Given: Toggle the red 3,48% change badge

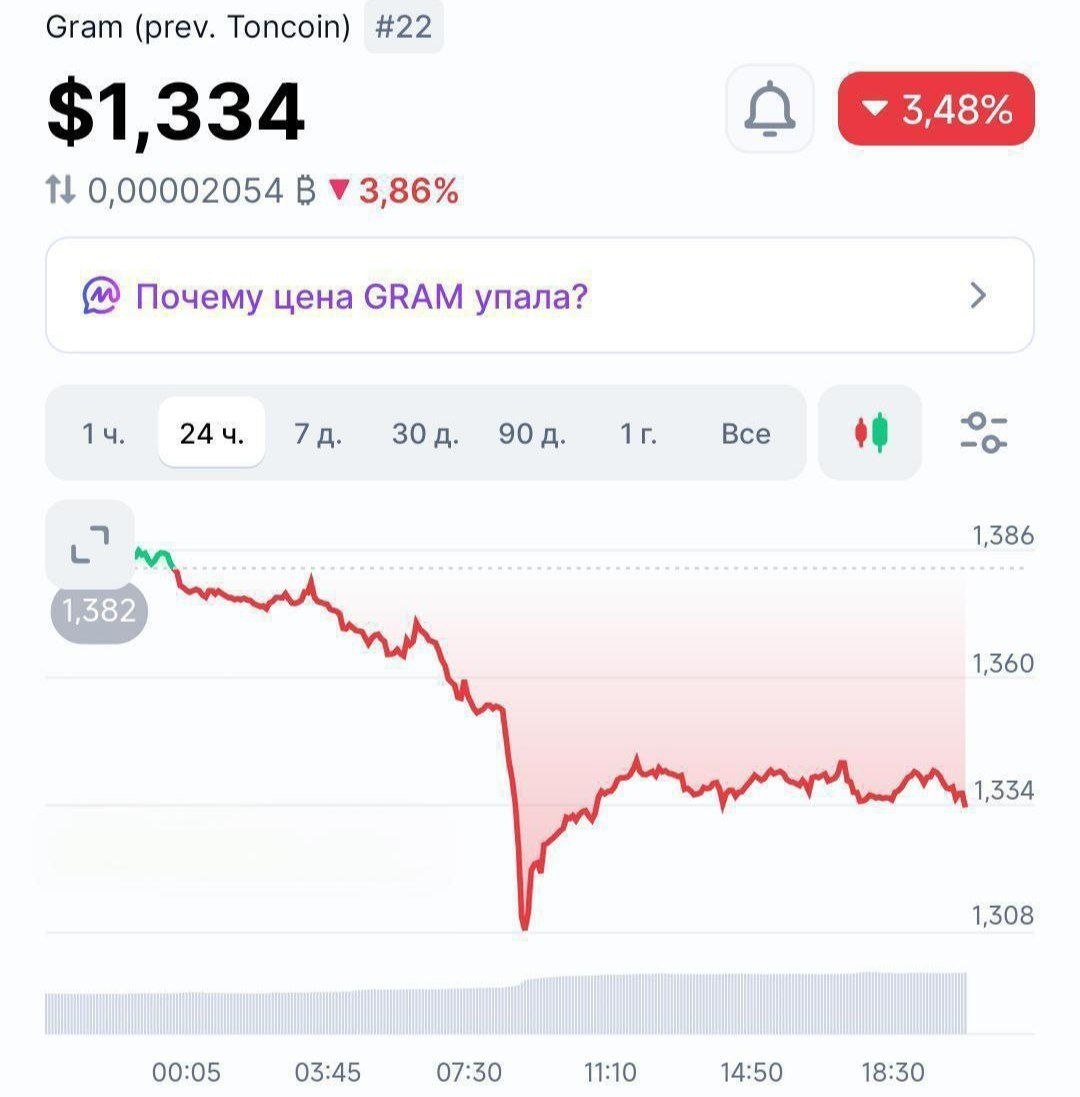Looking at the screenshot, I should 936,108.
